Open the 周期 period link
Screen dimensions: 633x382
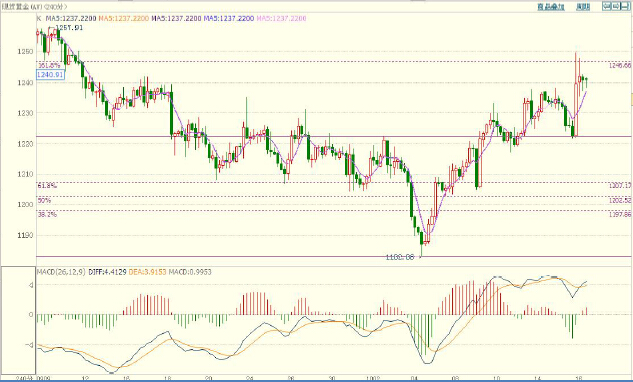click(583, 7)
